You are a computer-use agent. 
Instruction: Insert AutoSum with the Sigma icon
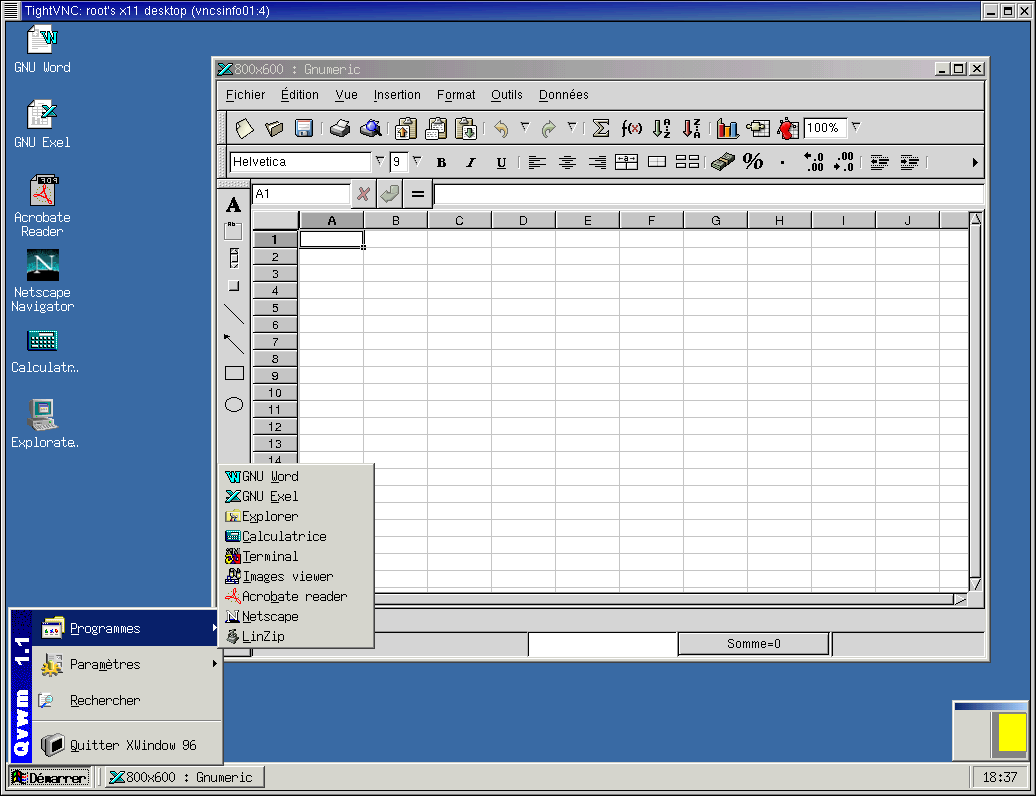pyautogui.click(x=601, y=128)
